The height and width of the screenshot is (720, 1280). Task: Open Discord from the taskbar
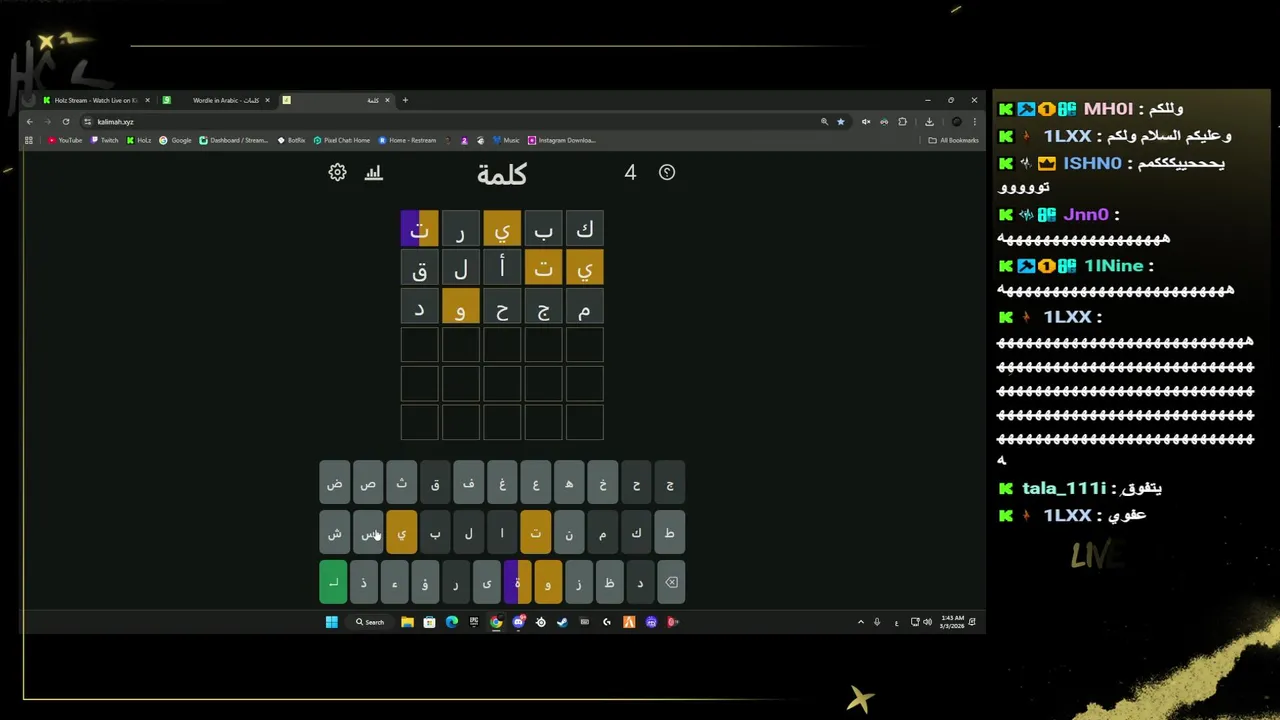pyautogui.click(x=518, y=622)
